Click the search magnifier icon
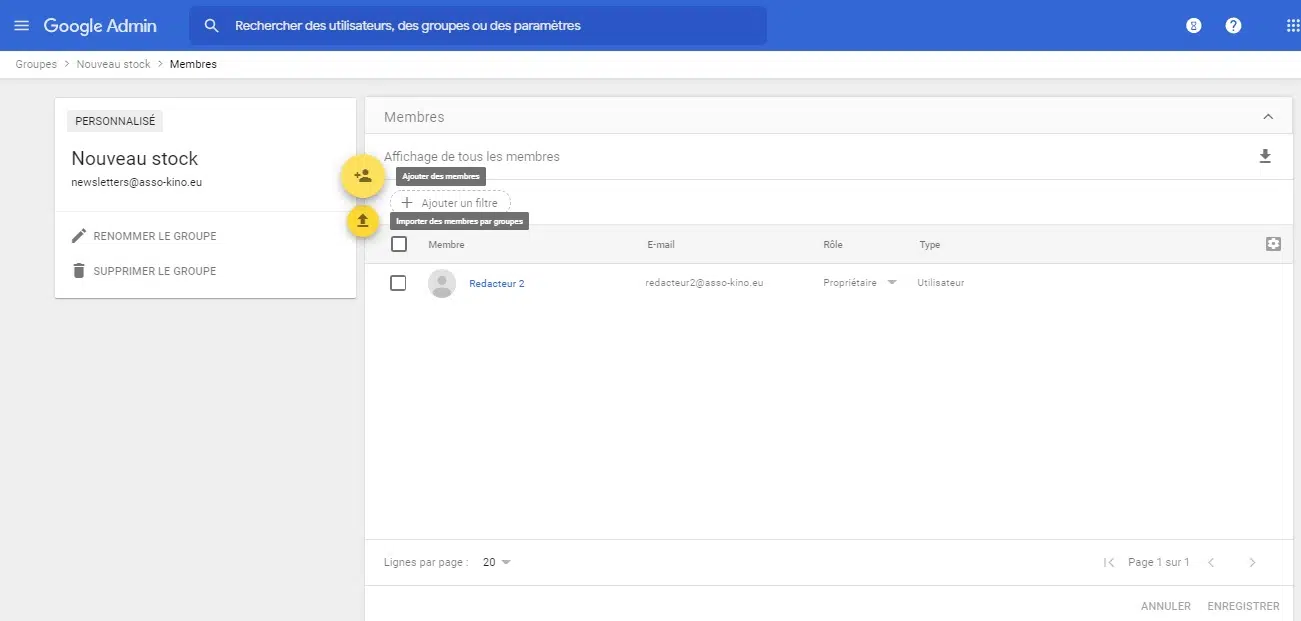Screen dimensions: 1301x621 [x=211, y=26]
